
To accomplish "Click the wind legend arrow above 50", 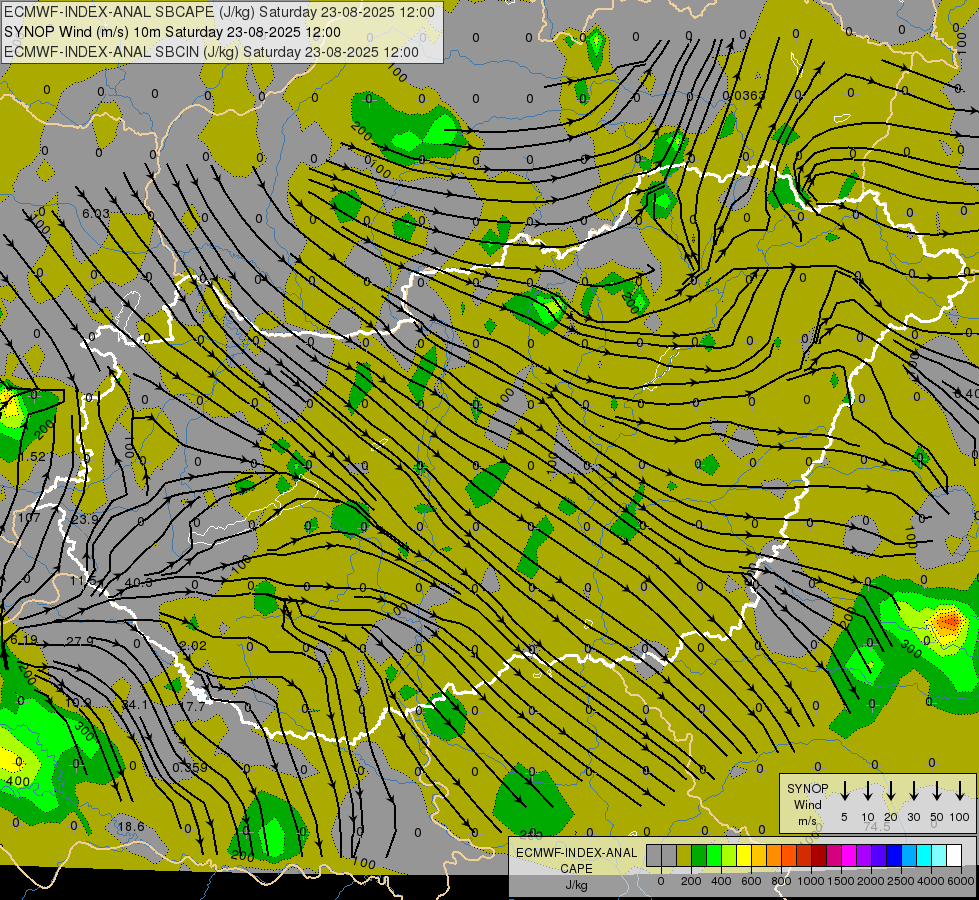I will 937,791.
